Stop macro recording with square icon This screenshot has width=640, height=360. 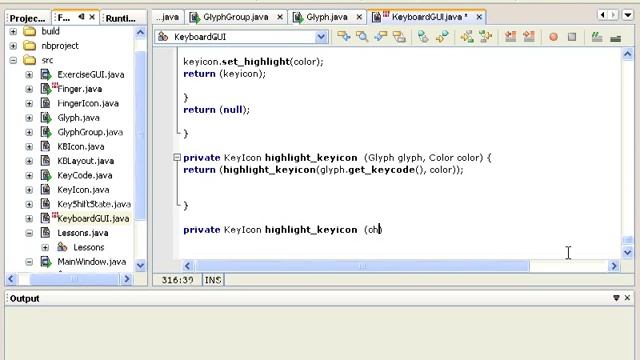pyautogui.click(x=572, y=37)
